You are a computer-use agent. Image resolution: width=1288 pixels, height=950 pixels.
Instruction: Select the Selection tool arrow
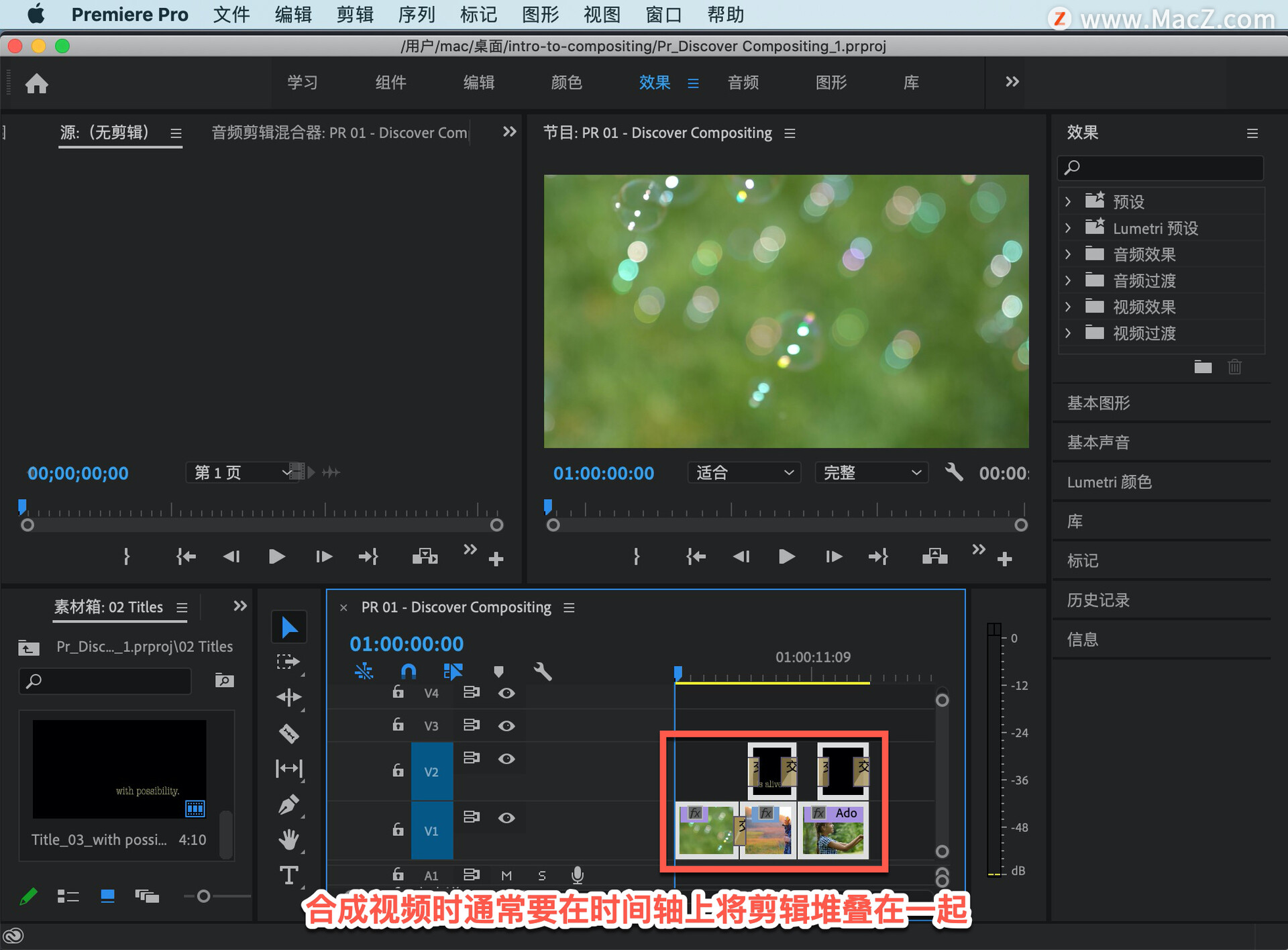click(x=289, y=627)
